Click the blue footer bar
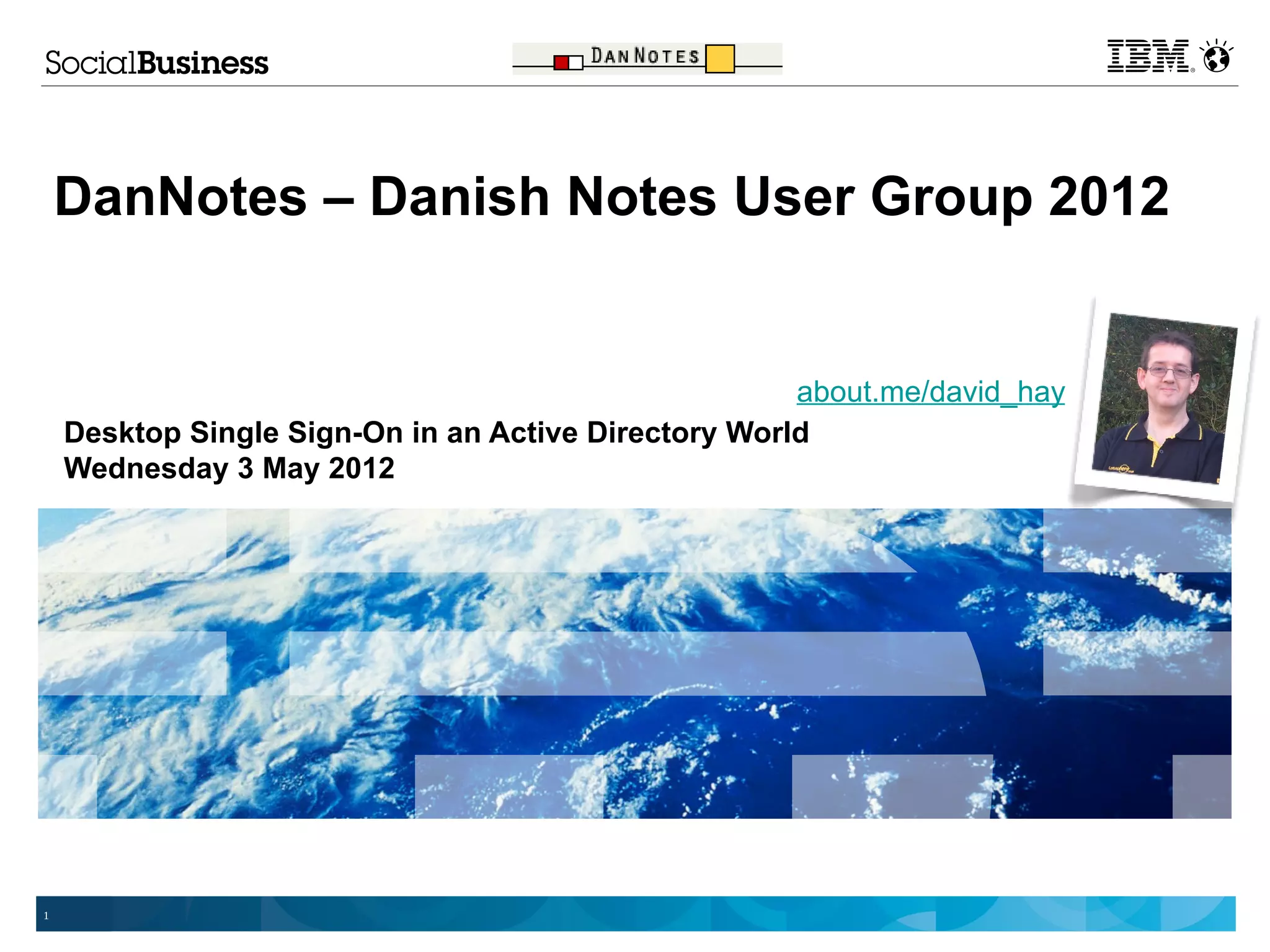 coord(635,914)
